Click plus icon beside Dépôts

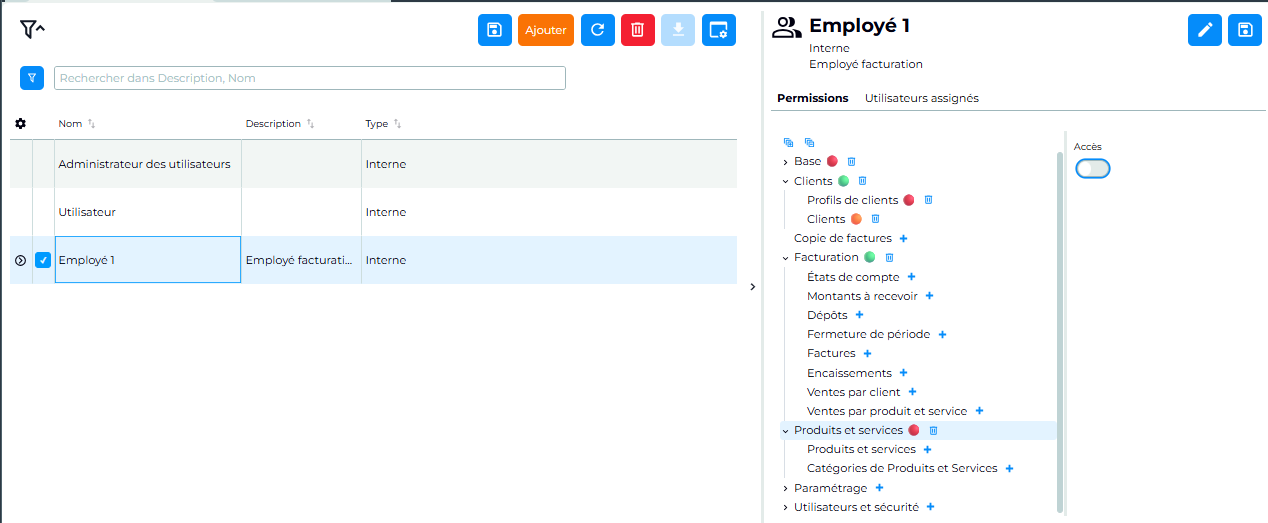859,315
